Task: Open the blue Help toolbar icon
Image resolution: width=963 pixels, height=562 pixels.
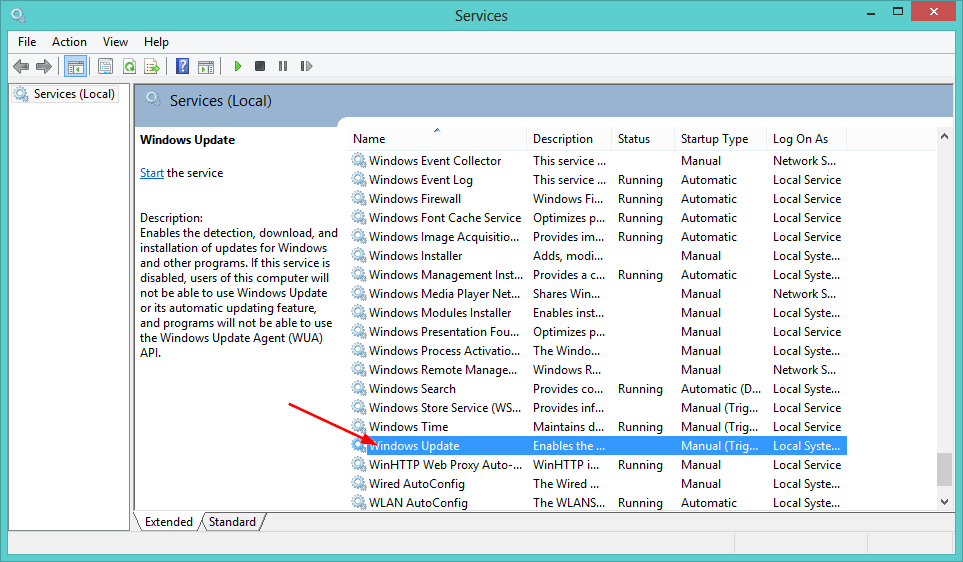Action: point(182,67)
